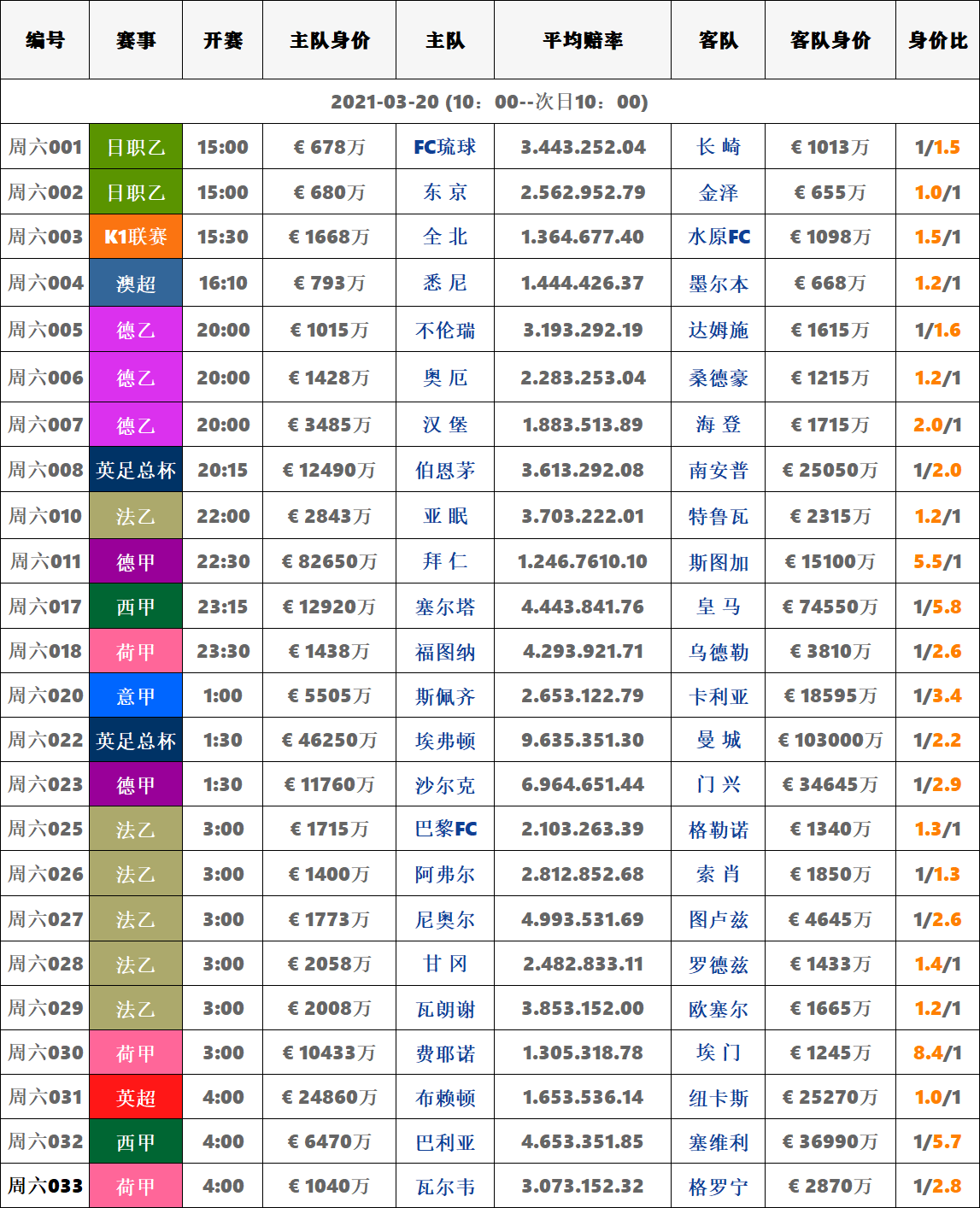Click the red 英超 league cell
This screenshot has height=1208, width=980.
(136, 1098)
